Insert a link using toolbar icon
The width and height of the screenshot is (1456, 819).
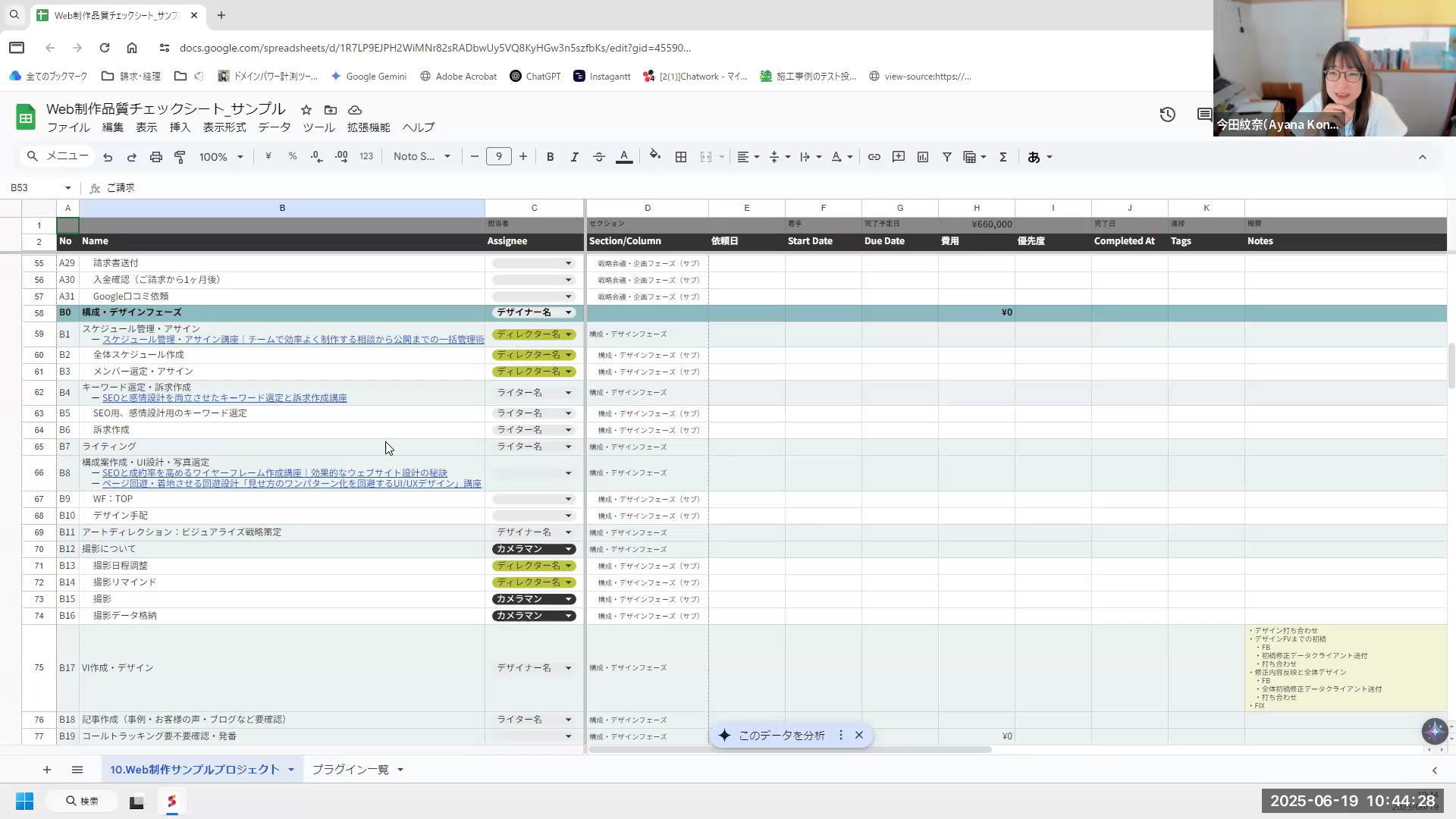click(874, 157)
